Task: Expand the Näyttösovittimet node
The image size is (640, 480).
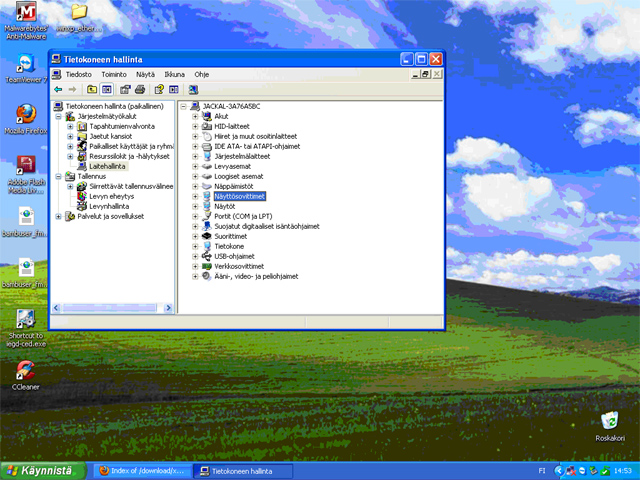Action: 195,196
